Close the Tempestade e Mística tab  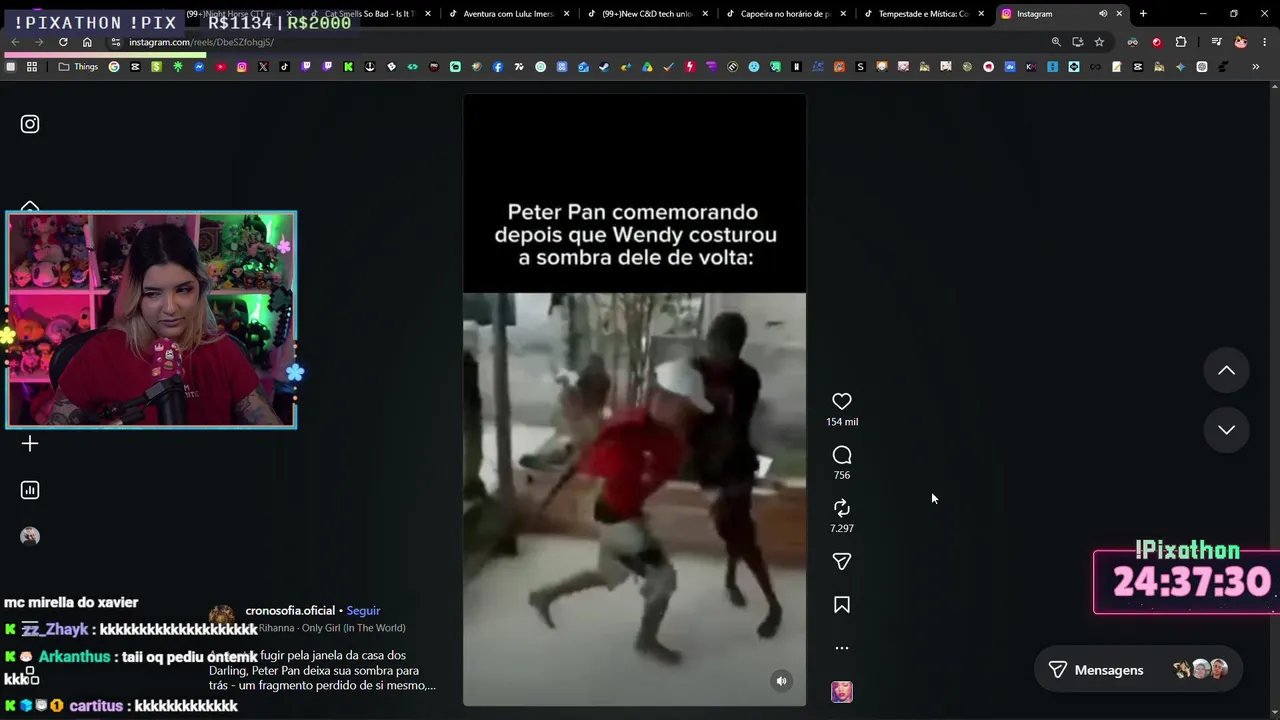coord(981,14)
